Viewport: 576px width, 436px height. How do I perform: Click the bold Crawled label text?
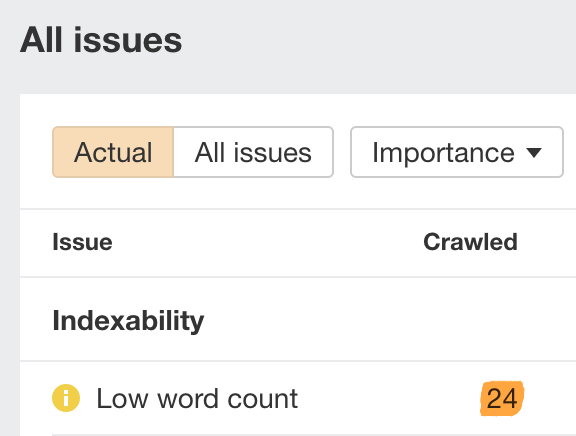point(470,242)
